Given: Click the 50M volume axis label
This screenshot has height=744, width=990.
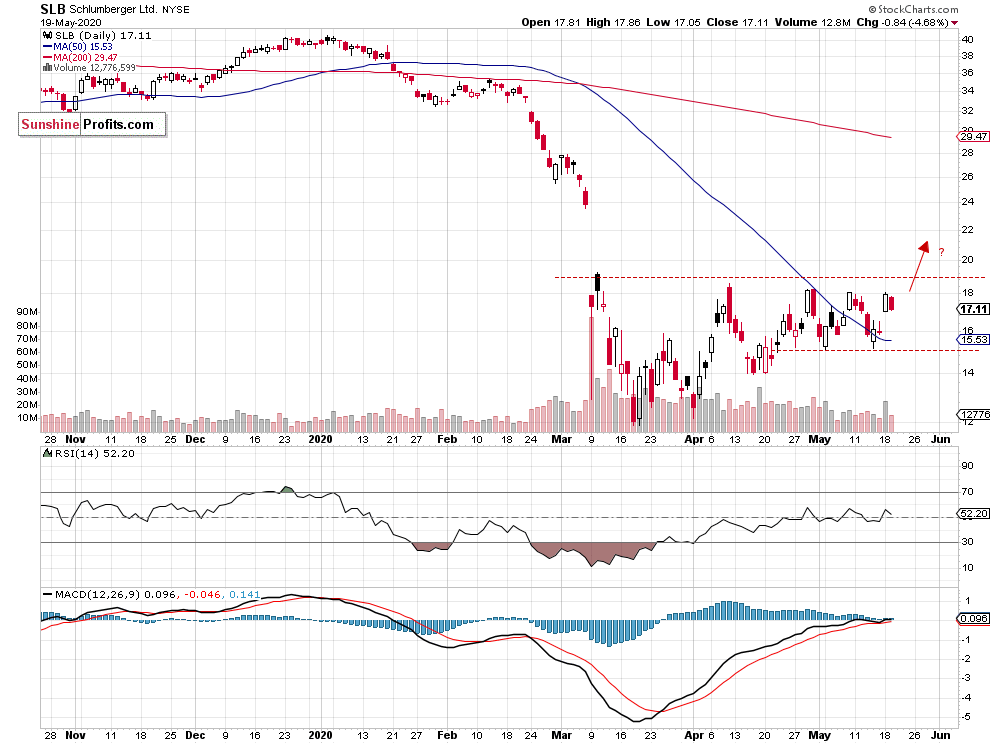Looking at the screenshot, I should coord(27,365).
